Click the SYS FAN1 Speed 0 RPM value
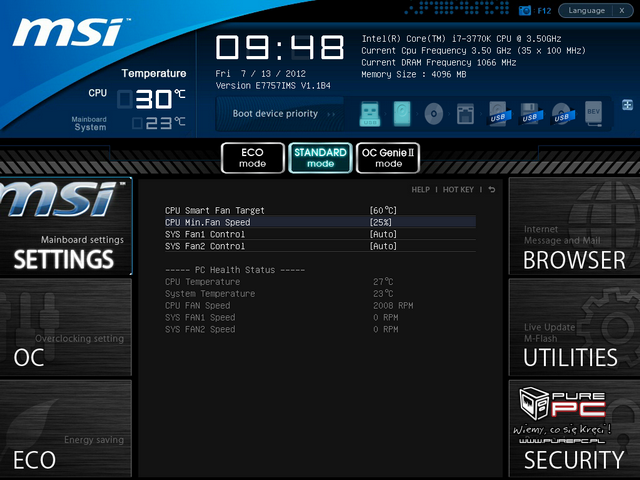 [386, 318]
